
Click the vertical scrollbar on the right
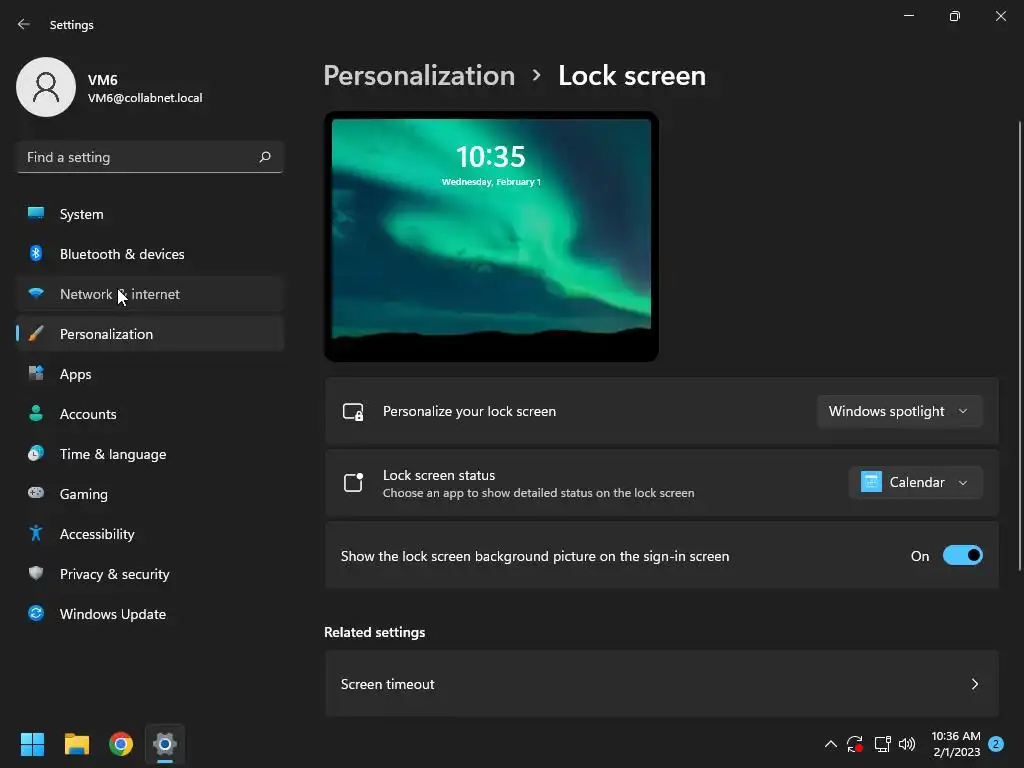[1019, 346]
